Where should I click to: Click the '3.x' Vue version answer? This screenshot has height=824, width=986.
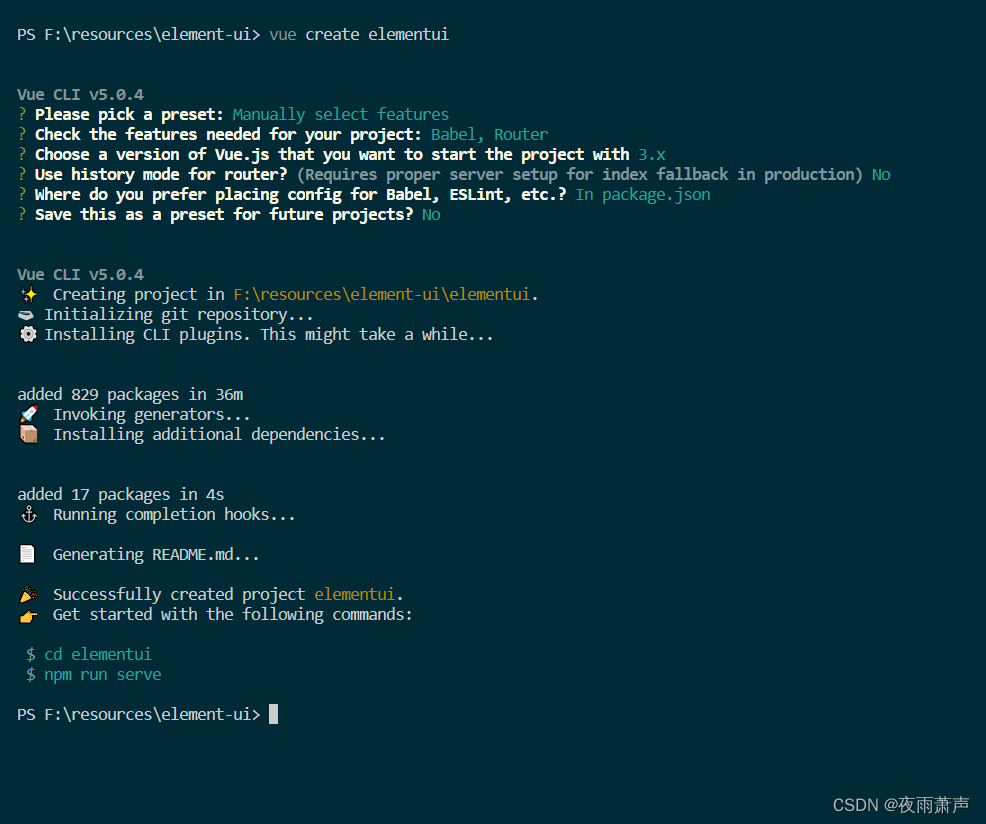(651, 155)
